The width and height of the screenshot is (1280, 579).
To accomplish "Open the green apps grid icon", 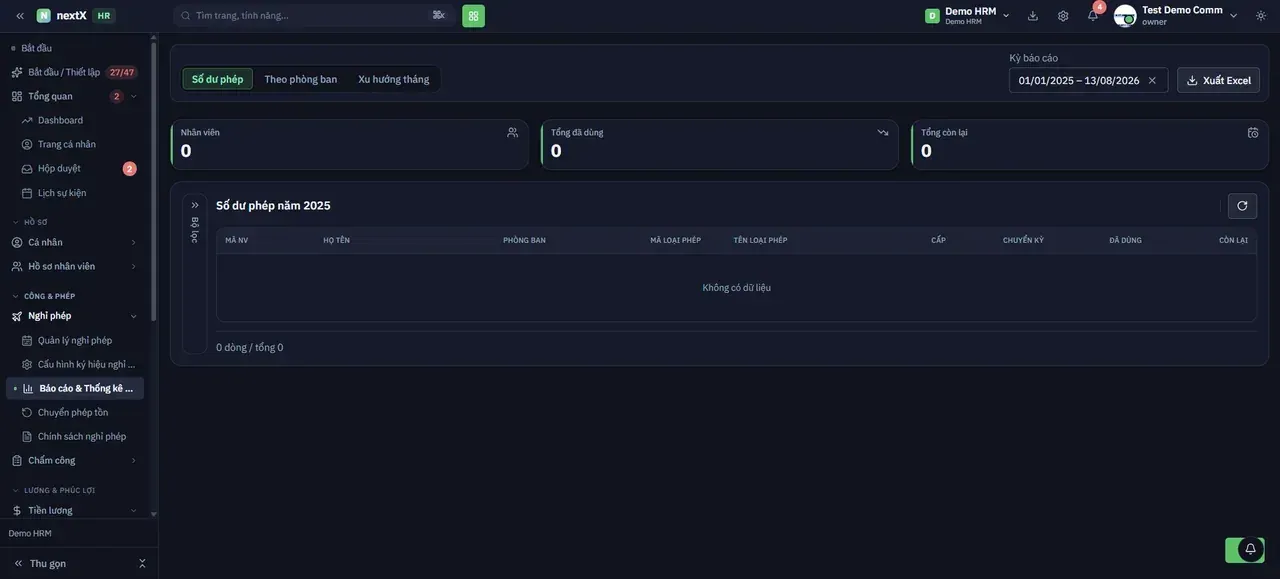I will pyautogui.click(x=473, y=16).
